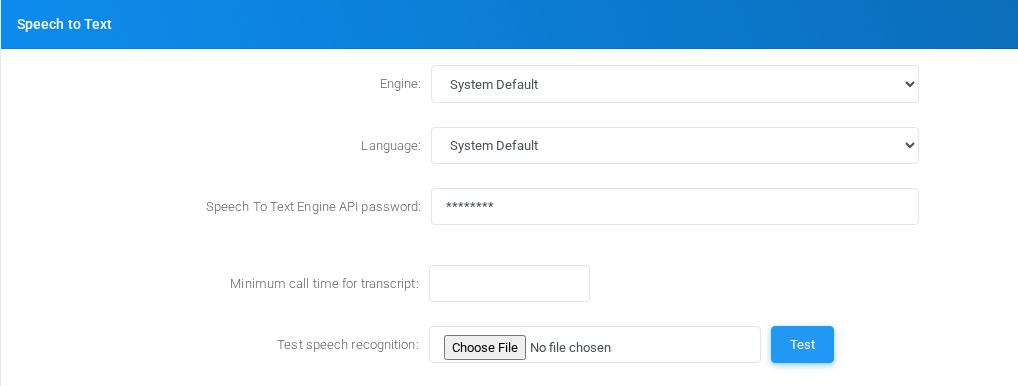Open the Language dropdown
This screenshot has height=386, width=1018.
(x=675, y=145)
